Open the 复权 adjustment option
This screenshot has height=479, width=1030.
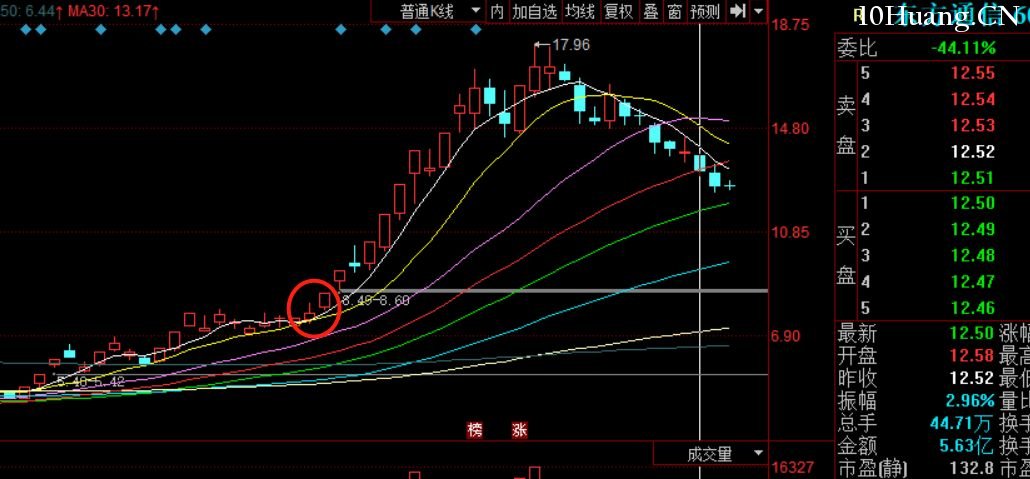(618, 11)
